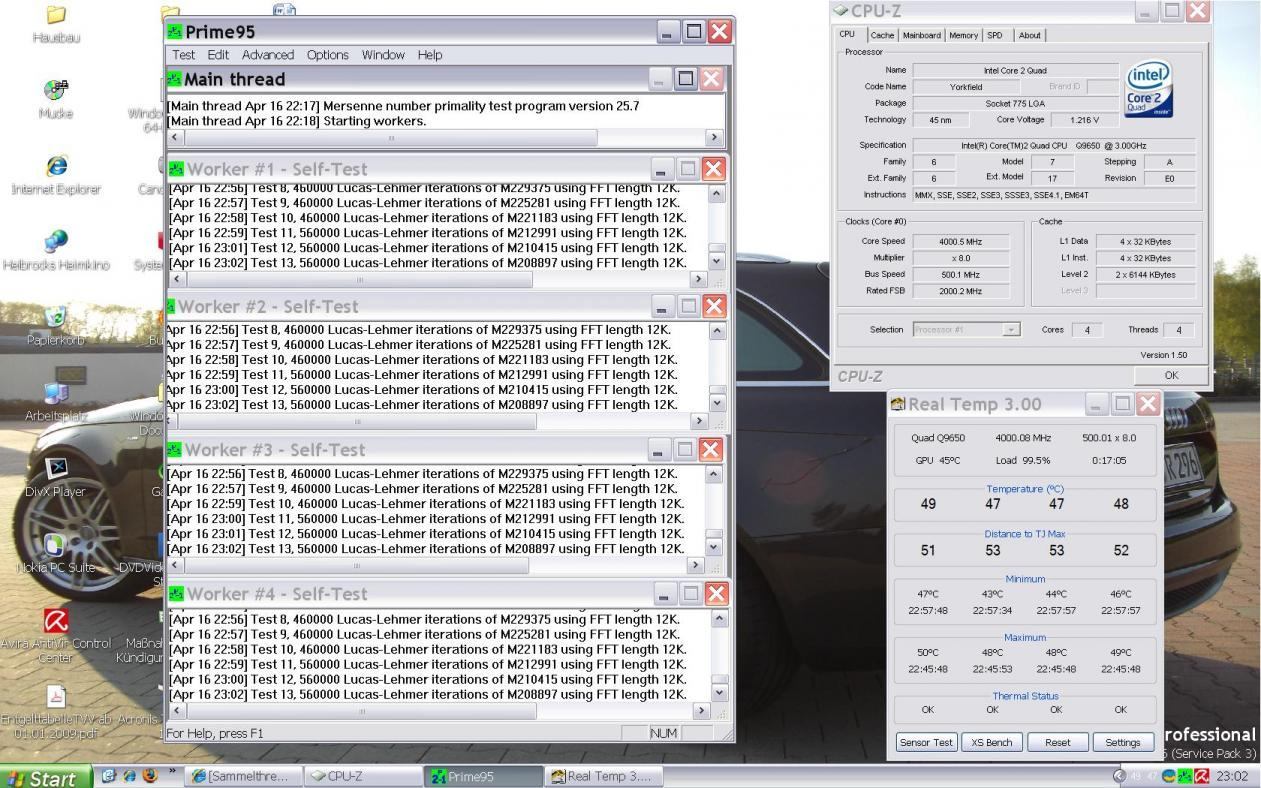Open the Prime95 Window menu
This screenshot has width=1261, height=788.
point(383,55)
